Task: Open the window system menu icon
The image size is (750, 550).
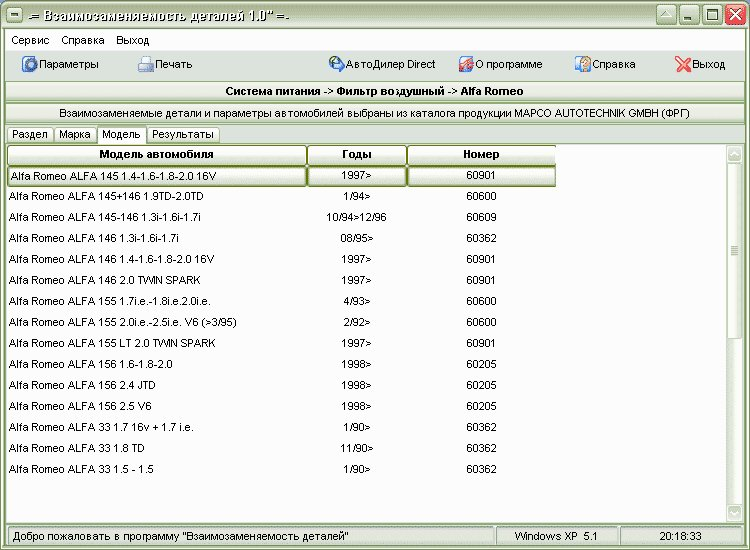Action: 14,15
